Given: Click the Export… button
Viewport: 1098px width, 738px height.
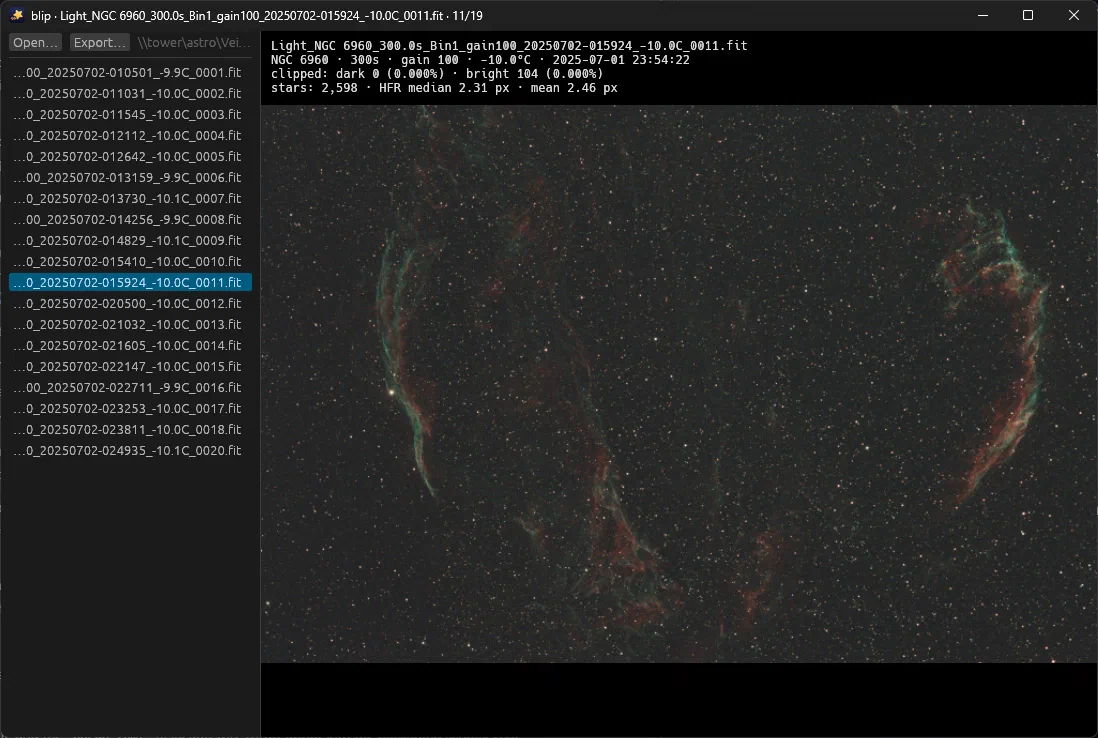Looking at the screenshot, I should point(99,42).
